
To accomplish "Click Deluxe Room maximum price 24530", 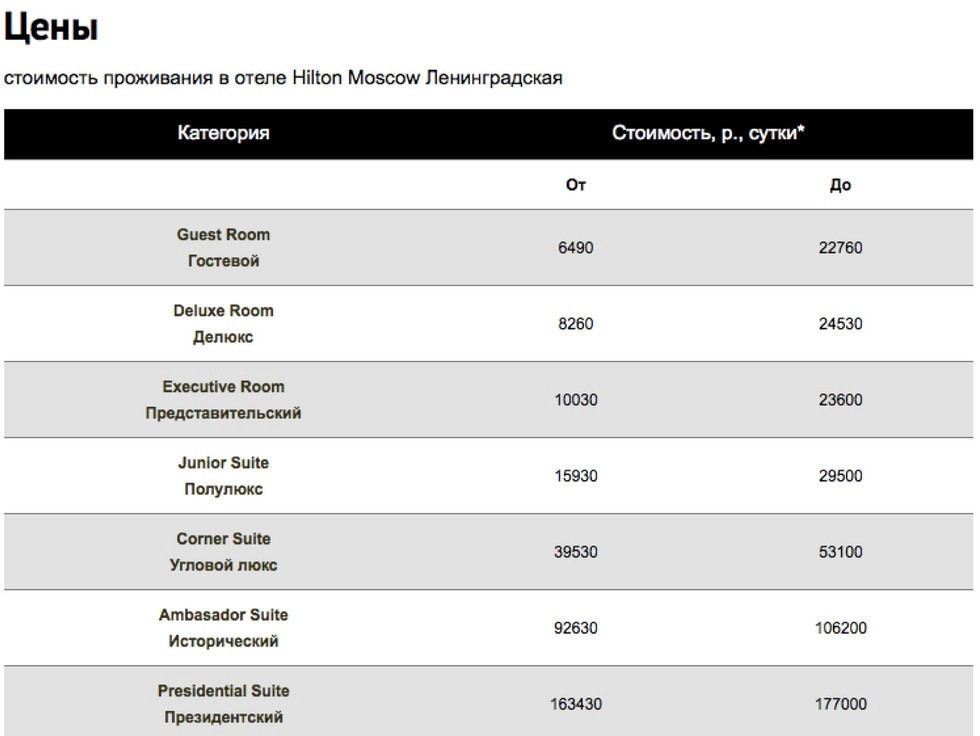I will point(840,324).
